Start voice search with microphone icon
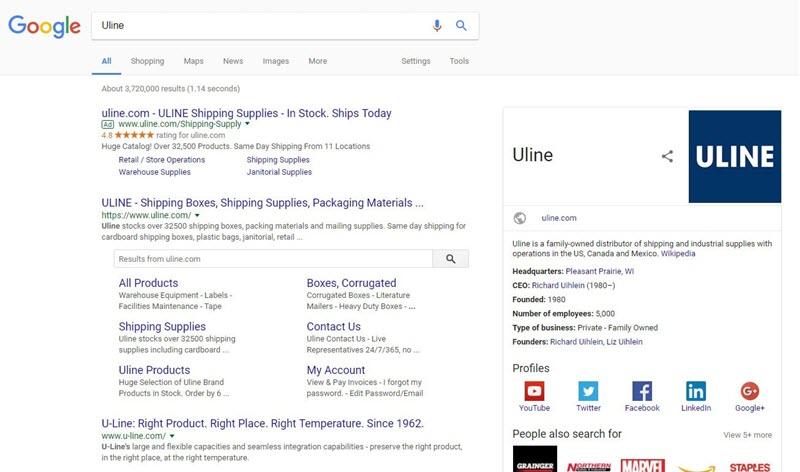Screen dimensions: 800x472 pyautogui.click(x=437, y=26)
